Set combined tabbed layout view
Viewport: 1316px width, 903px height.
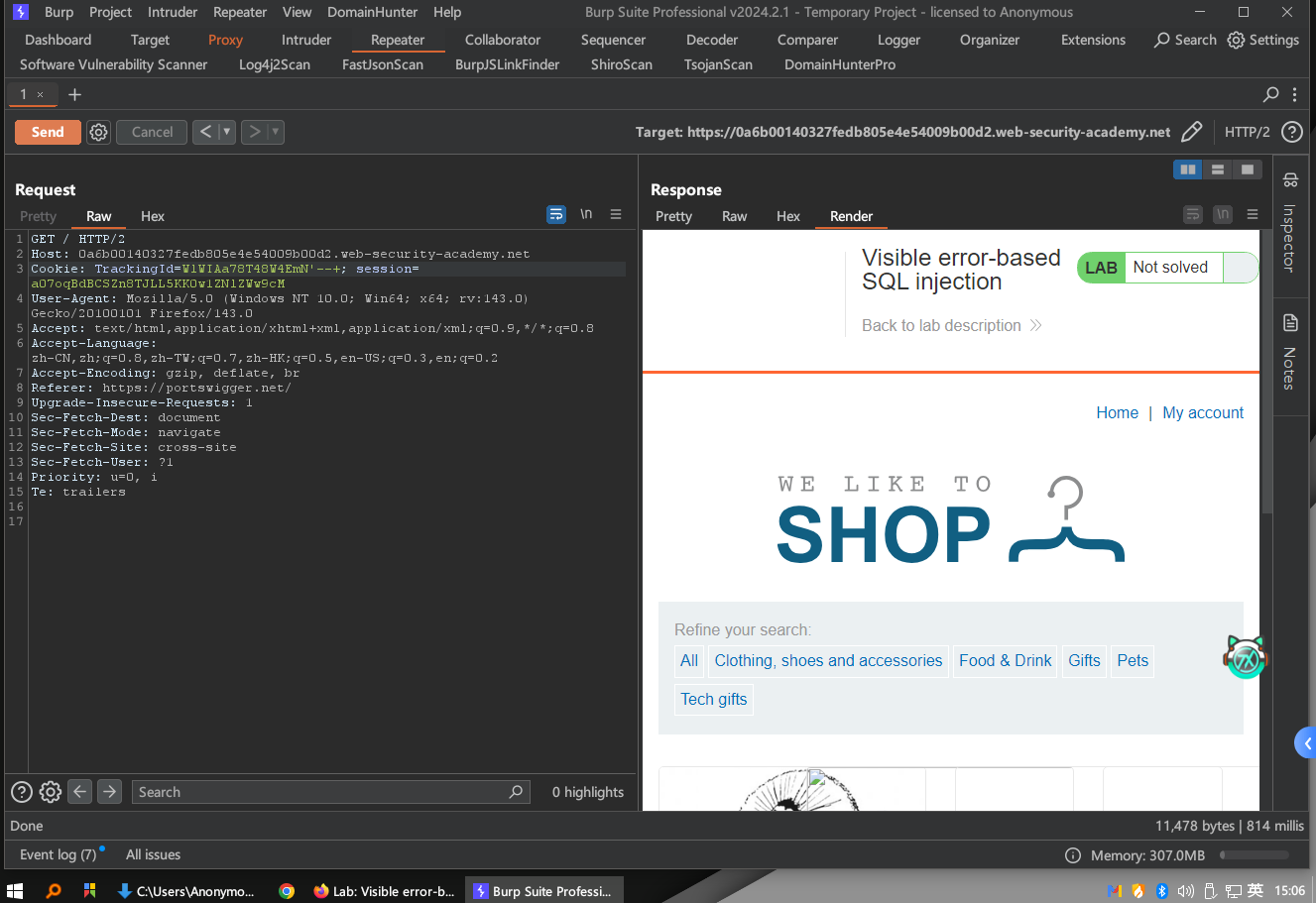(x=1248, y=169)
